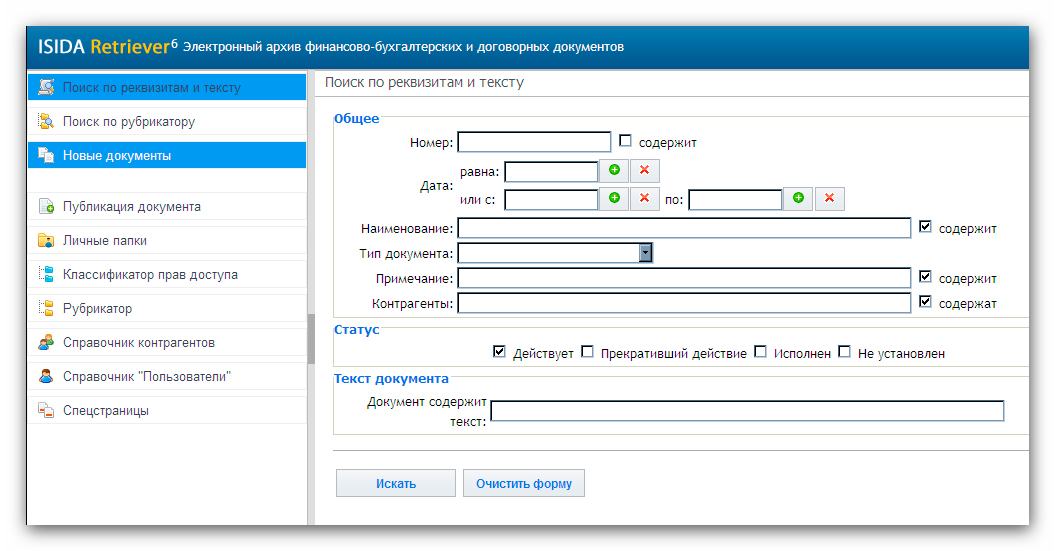The width and height of the screenshot is (1055, 551).
Task: Click the 'Спецстраницы' sidebar icon
Action: click(x=46, y=410)
